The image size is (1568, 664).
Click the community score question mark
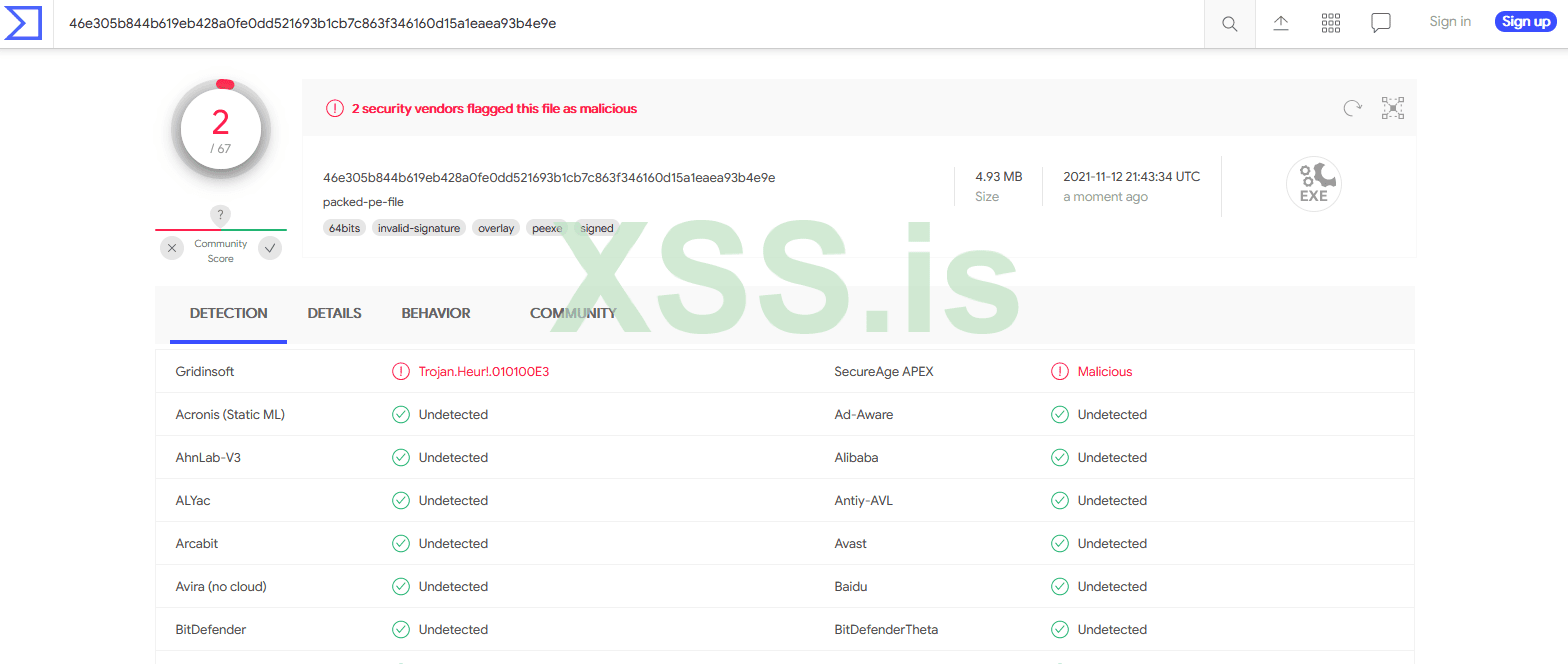(221, 215)
